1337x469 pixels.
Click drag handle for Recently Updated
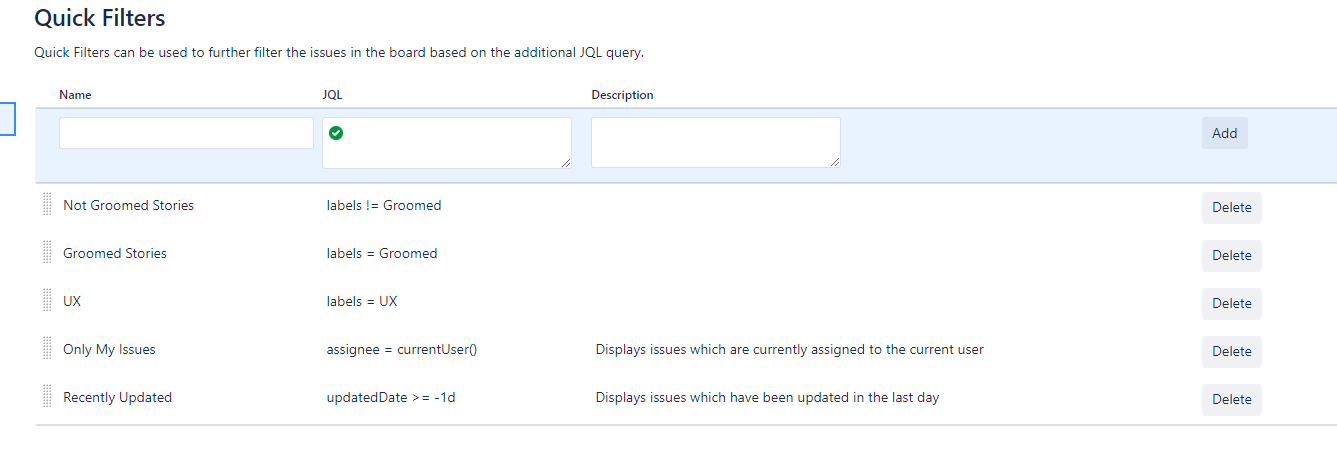click(x=47, y=397)
